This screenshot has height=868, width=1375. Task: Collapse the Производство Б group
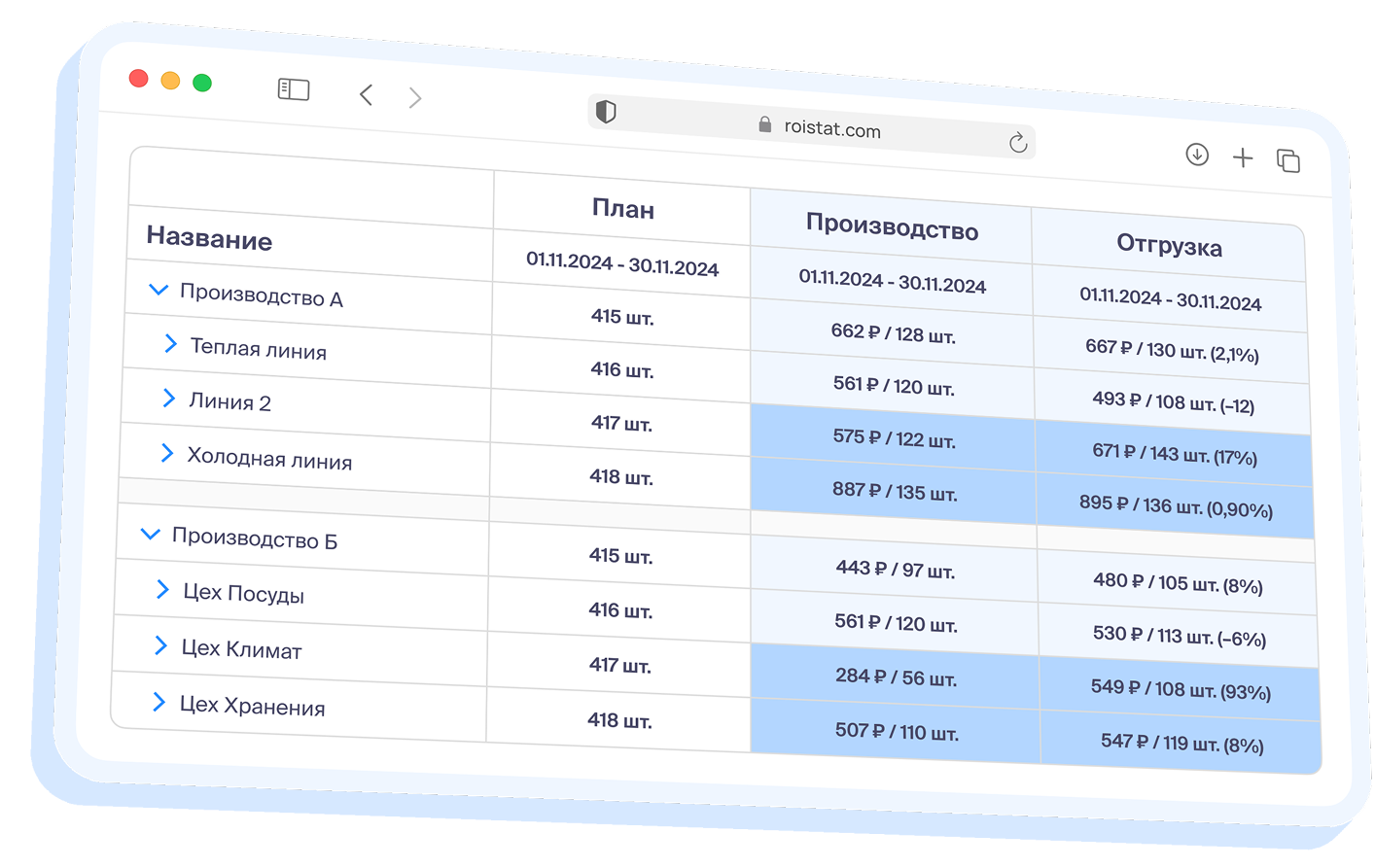[x=151, y=534]
